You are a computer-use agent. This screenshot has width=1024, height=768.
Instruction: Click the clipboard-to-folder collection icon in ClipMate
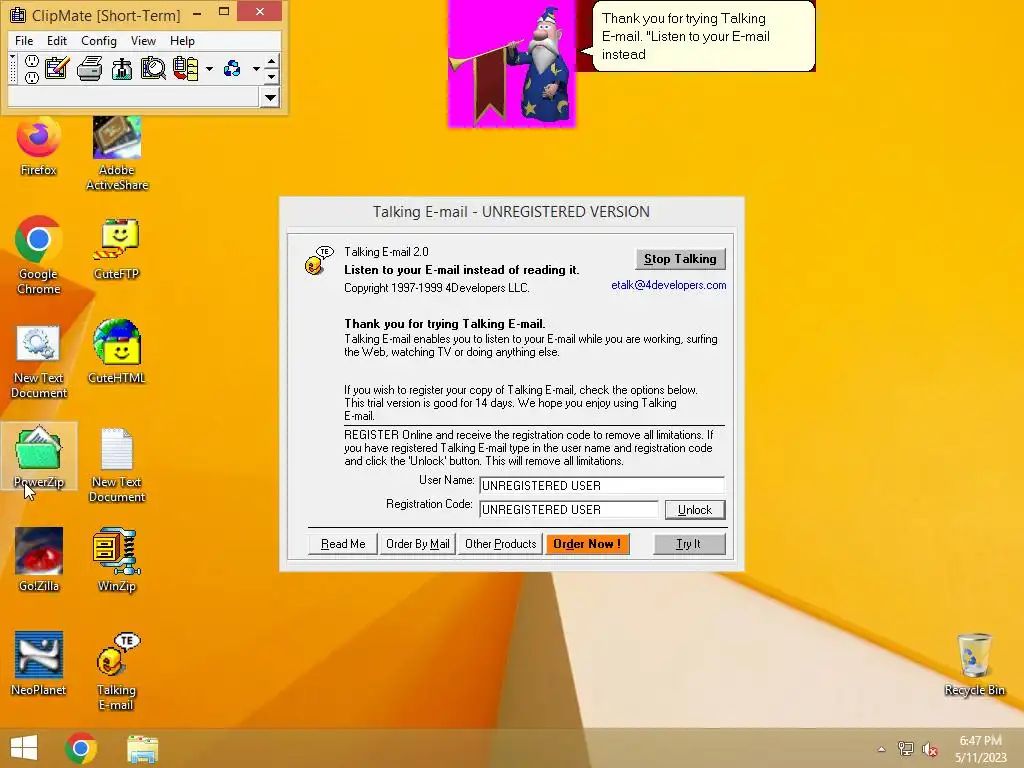point(185,69)
